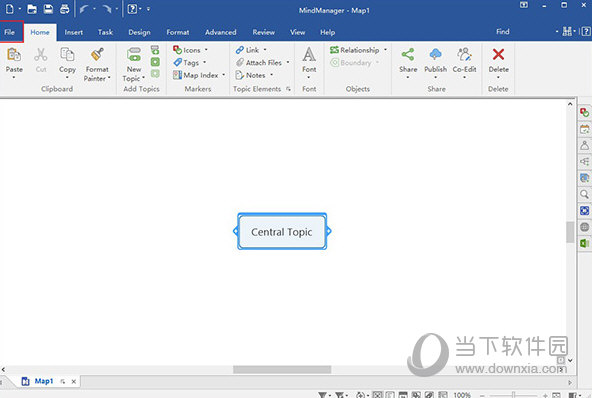This screenshot has width=592, height=398.
Task: Click the Attach Files button
Action: pyautogui.click(x=259, y=62)
